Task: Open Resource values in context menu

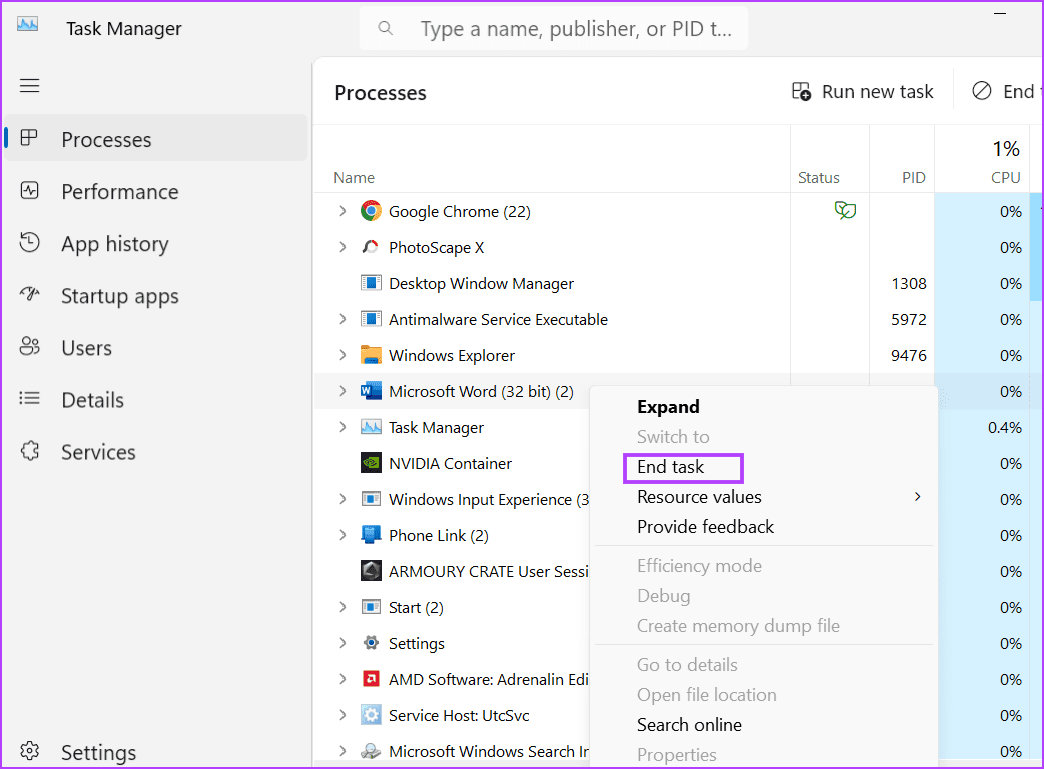Action: click(x=699, y=497)
